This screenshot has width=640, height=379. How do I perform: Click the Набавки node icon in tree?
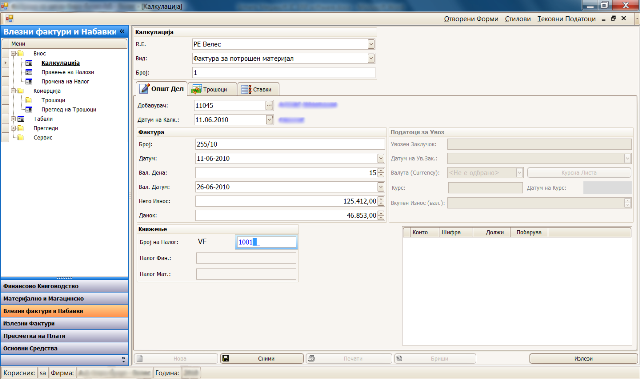[x=20, y=119]
